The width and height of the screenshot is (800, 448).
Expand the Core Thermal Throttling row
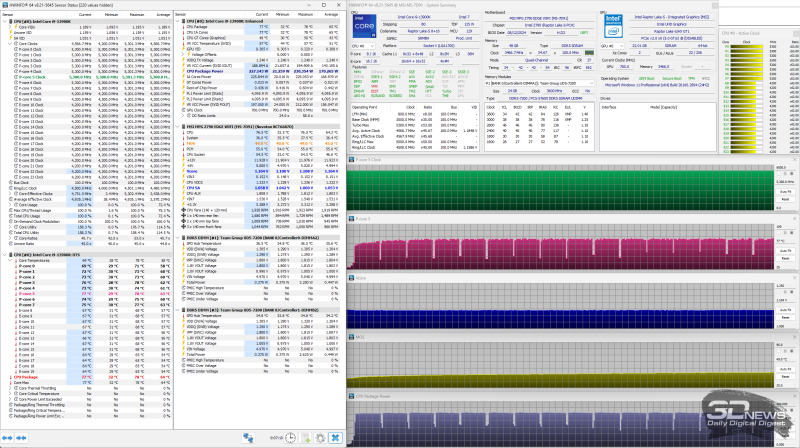click(x=7, y=386)
